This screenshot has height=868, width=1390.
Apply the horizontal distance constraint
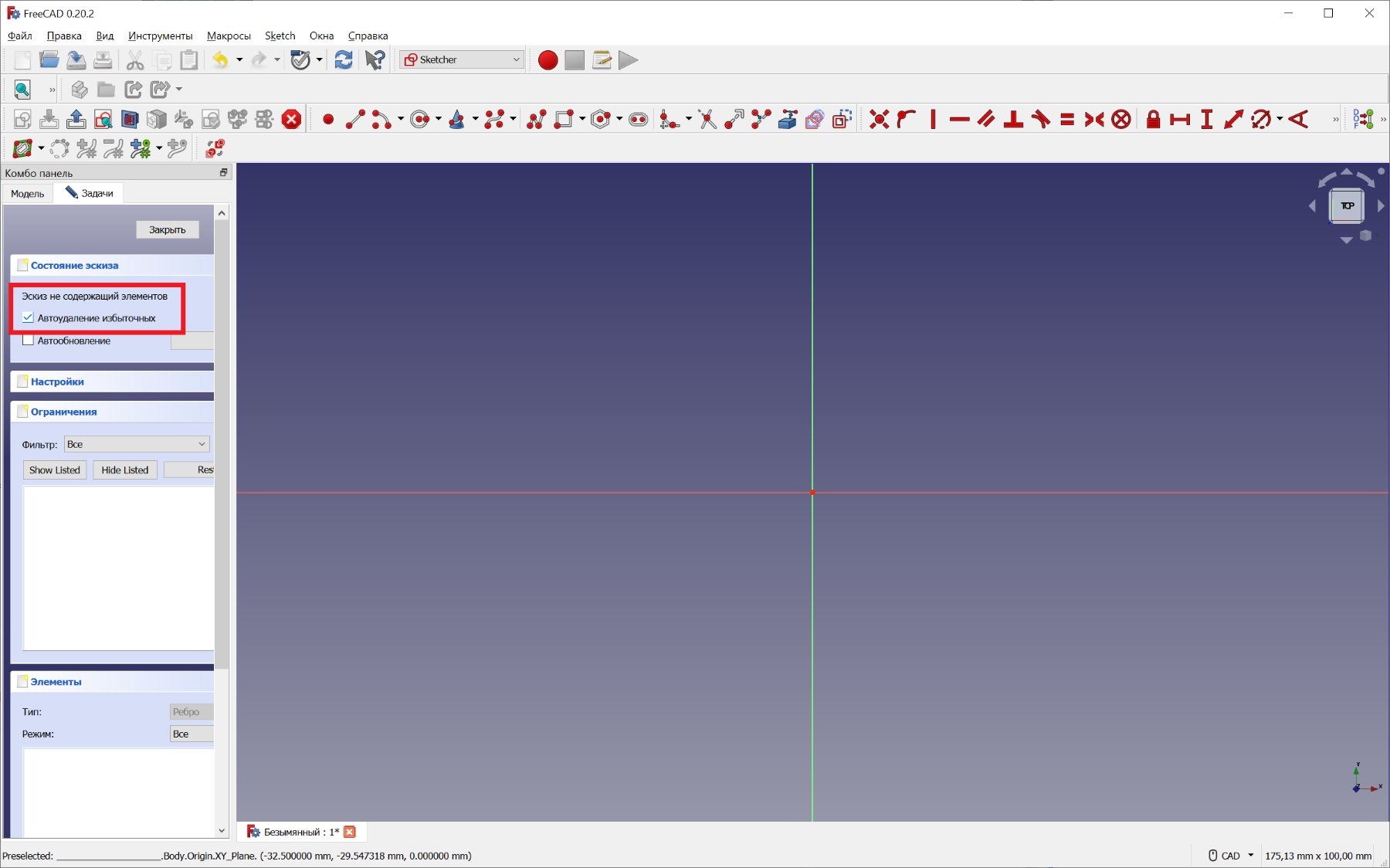1180,119
